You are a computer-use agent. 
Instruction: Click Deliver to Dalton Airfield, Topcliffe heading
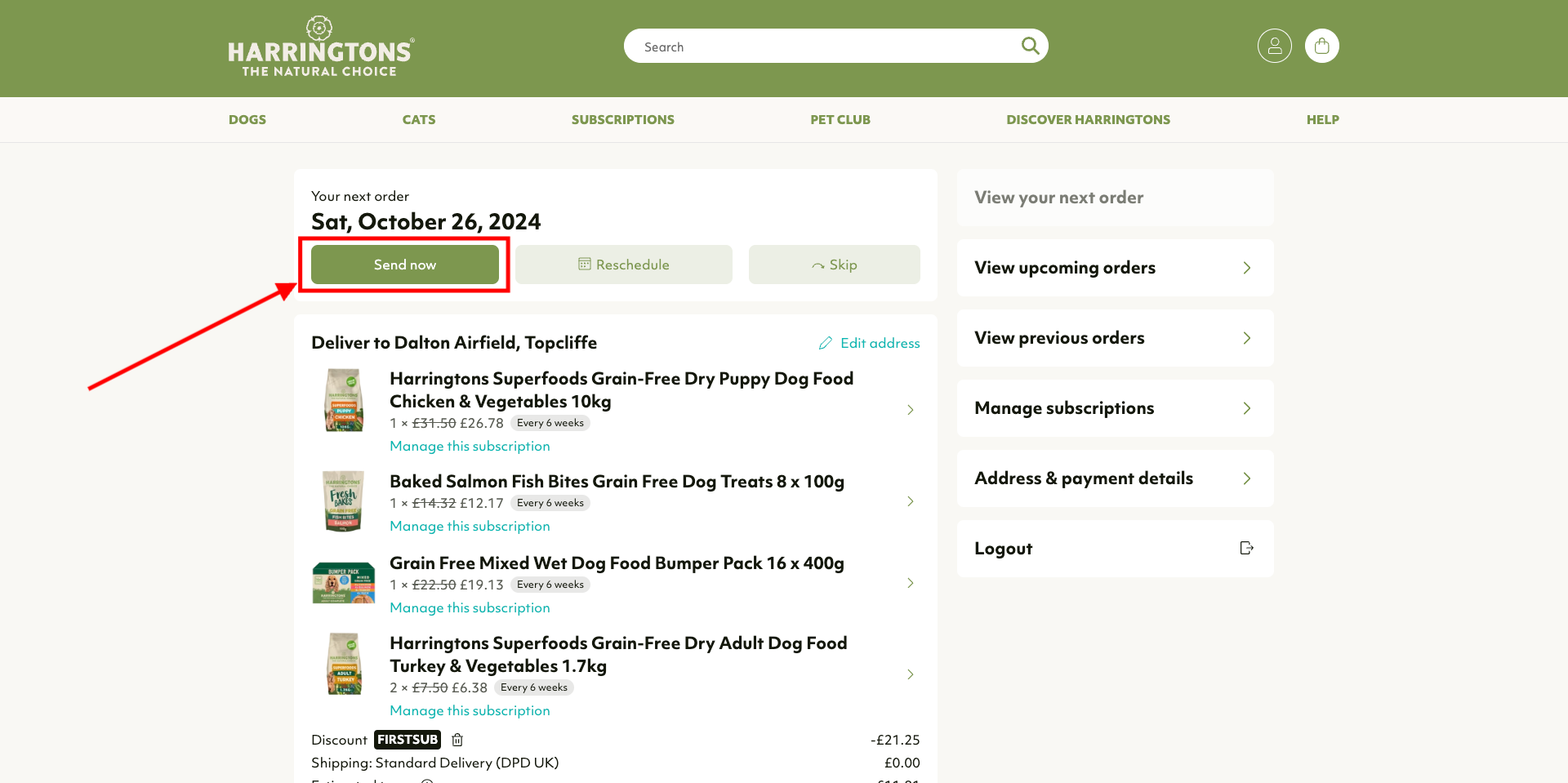click(x=454, y=343)
